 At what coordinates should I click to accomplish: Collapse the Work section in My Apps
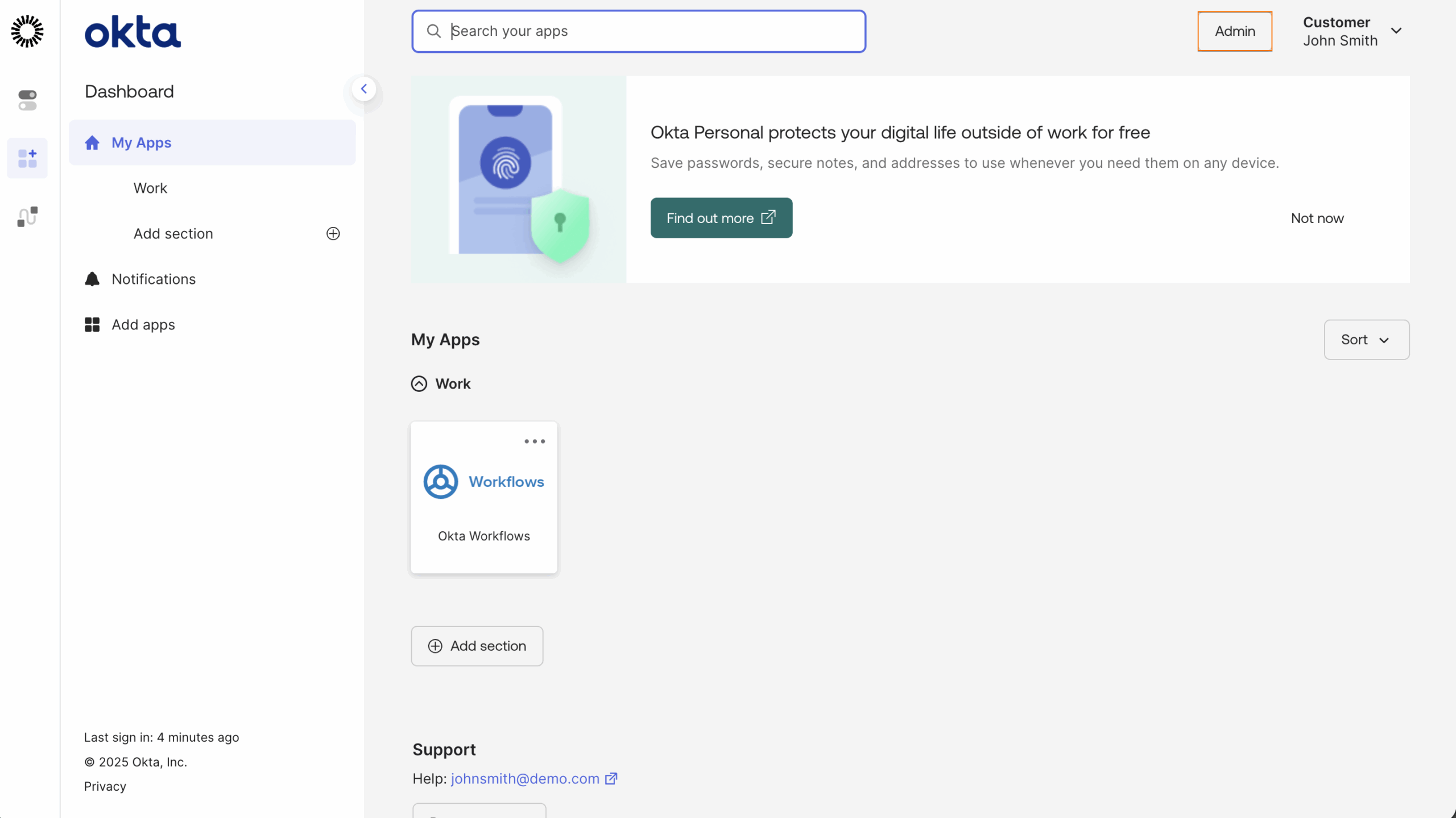click(419, 383)
